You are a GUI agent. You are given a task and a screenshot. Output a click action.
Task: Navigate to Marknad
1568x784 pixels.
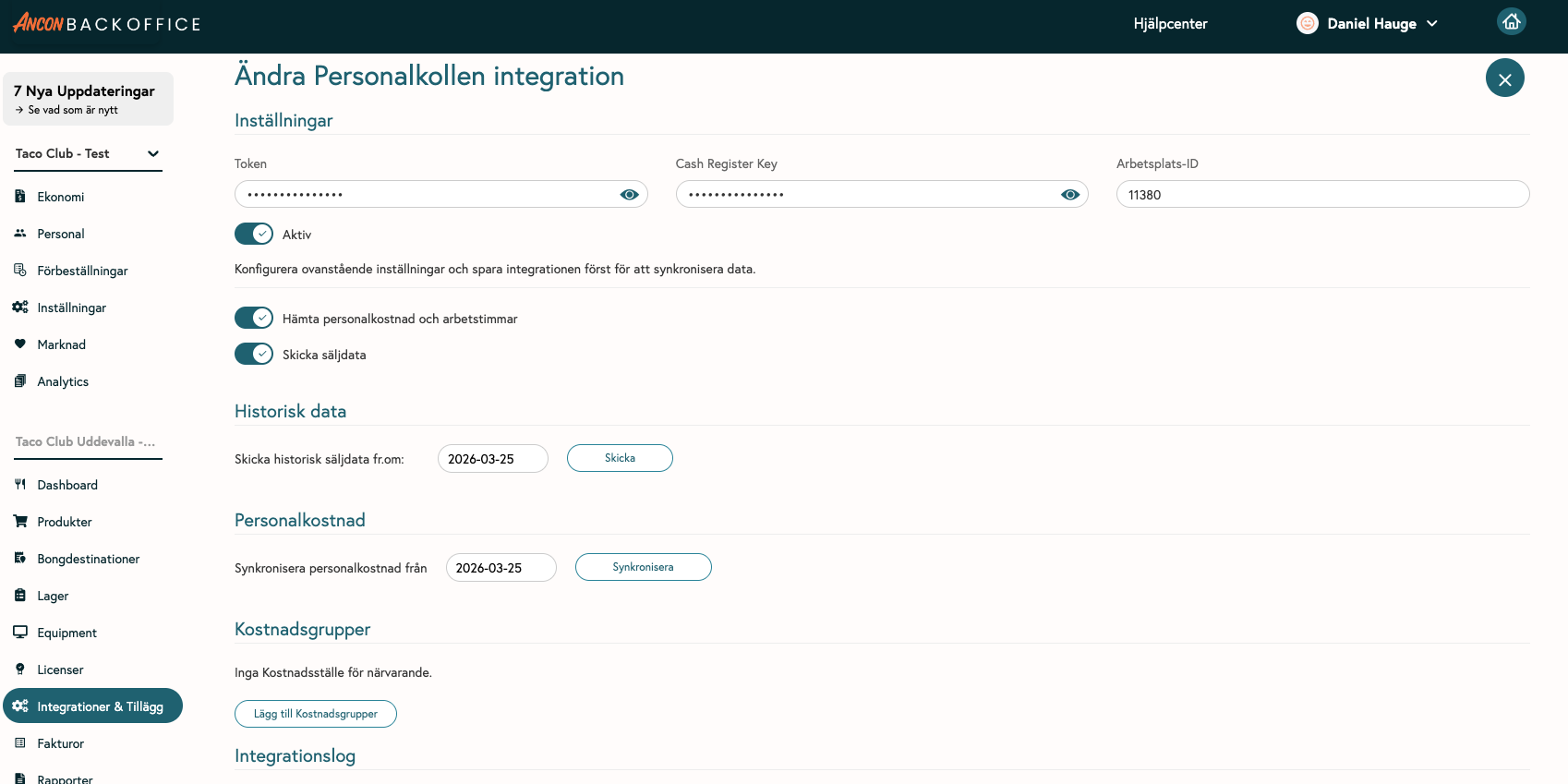[x=62, y=344]
